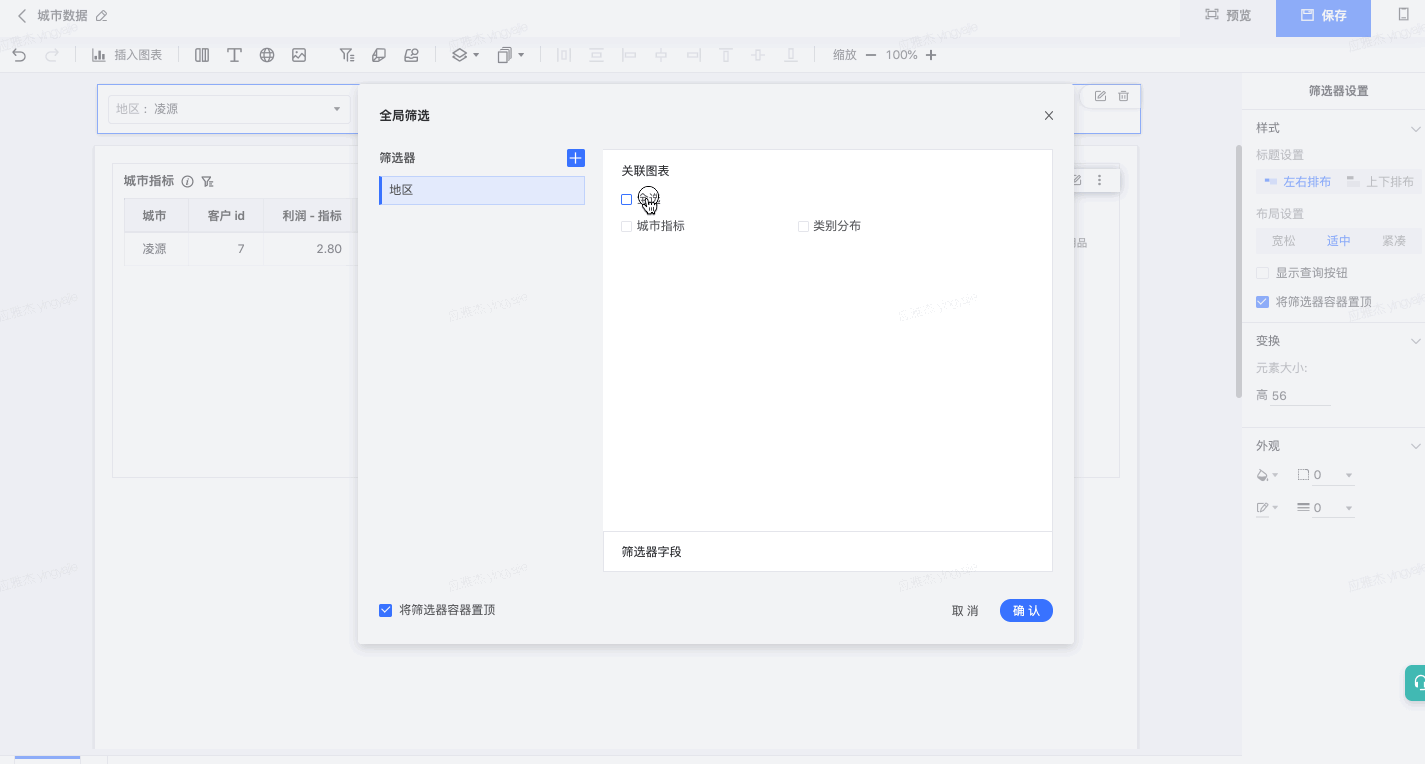Click the align bottom icon
The image size is (1425, 764).
(x=790, y=55)
